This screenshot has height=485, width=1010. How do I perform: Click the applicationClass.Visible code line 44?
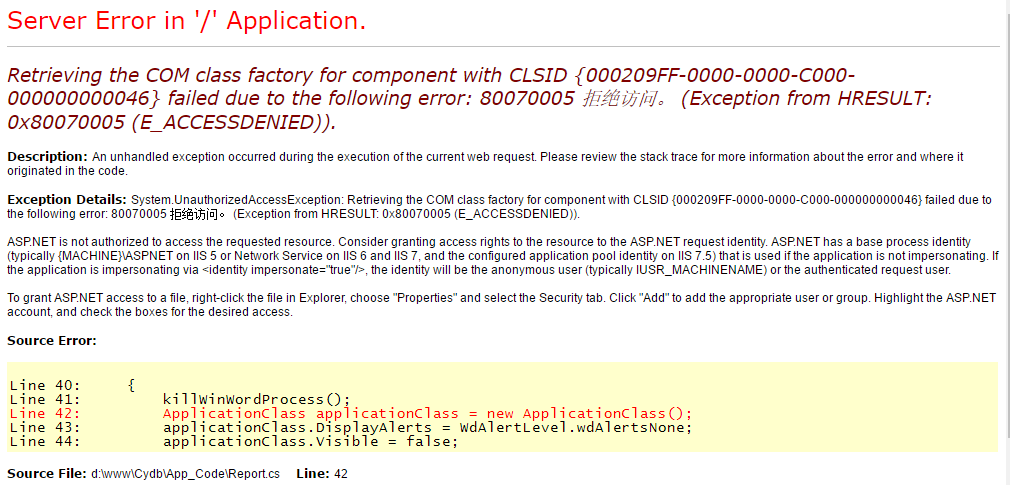point(233,442)
